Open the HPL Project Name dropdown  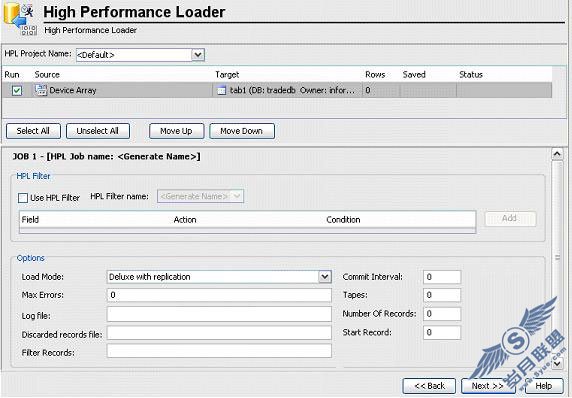point(198,55)
